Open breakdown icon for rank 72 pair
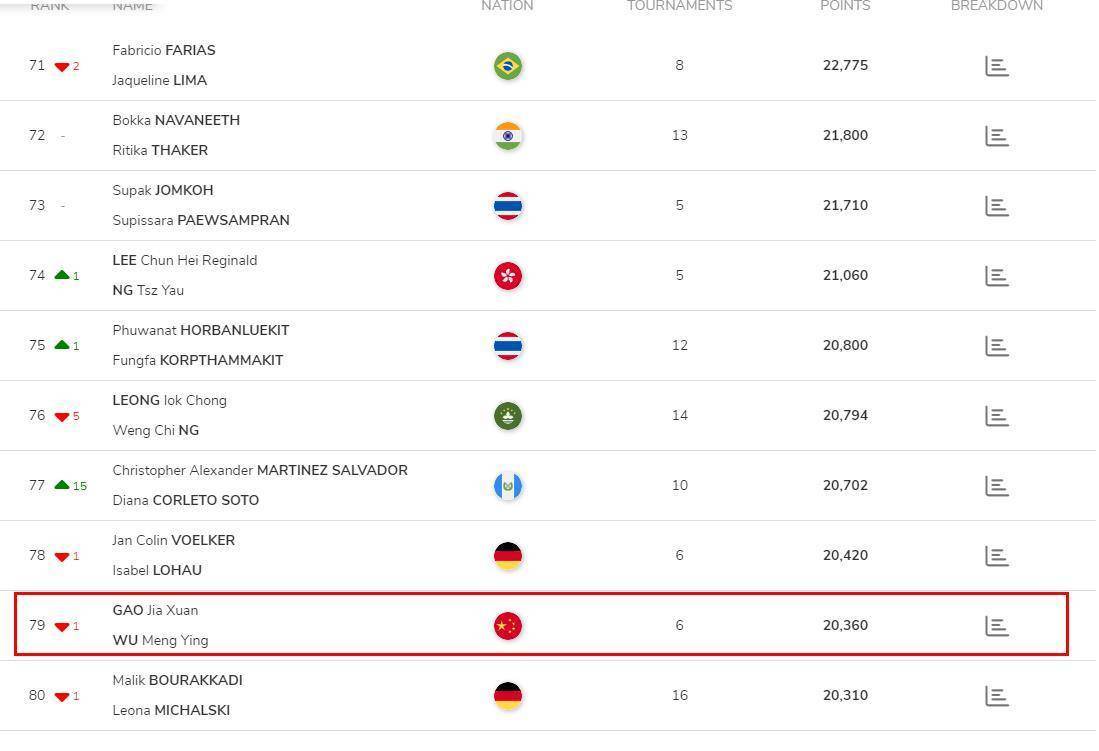Viewport: 1099px width, 751px height. point(997,136)
